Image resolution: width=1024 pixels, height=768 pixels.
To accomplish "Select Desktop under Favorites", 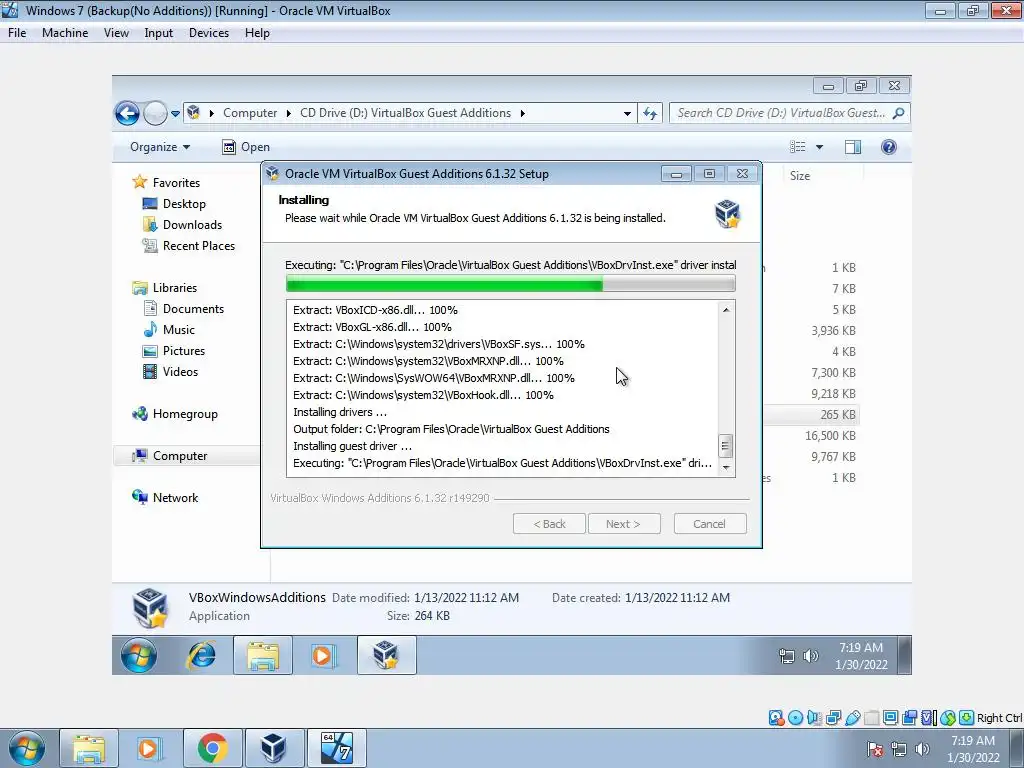I will click(174, 204).
